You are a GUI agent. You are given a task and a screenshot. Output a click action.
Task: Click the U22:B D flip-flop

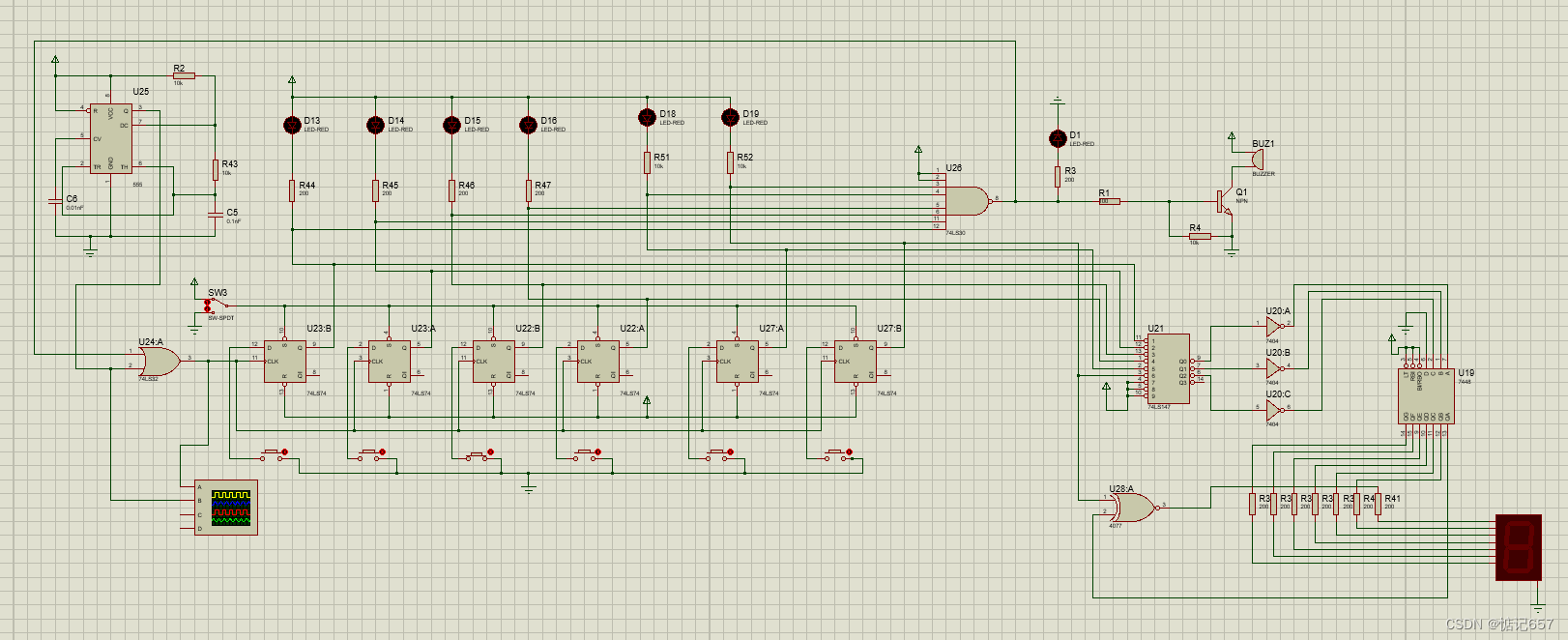point(494,362)
